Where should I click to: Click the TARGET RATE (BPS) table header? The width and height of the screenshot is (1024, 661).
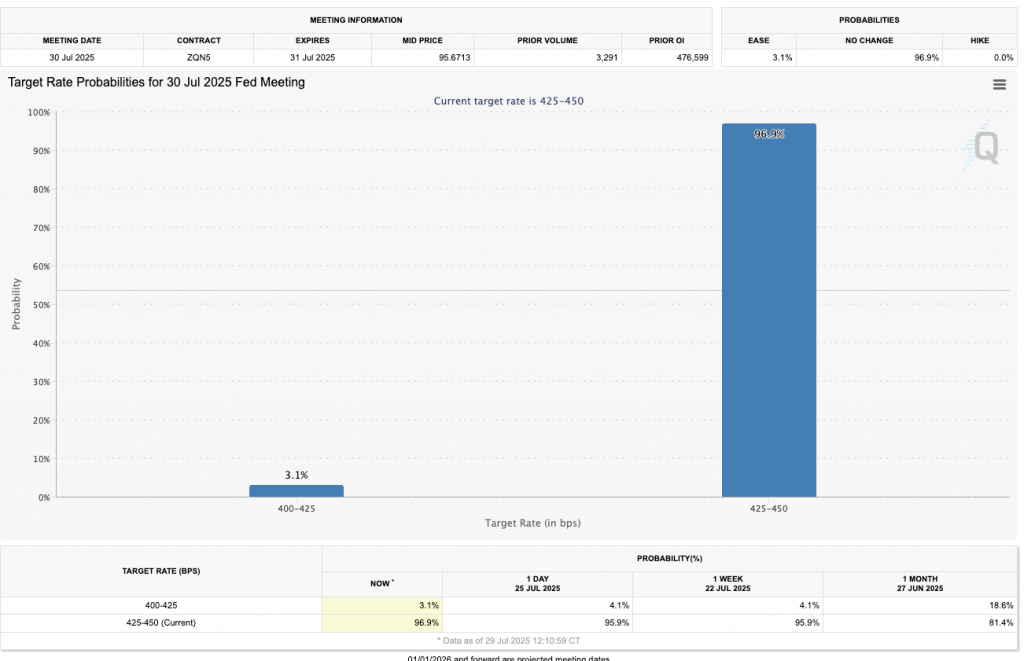162,571
